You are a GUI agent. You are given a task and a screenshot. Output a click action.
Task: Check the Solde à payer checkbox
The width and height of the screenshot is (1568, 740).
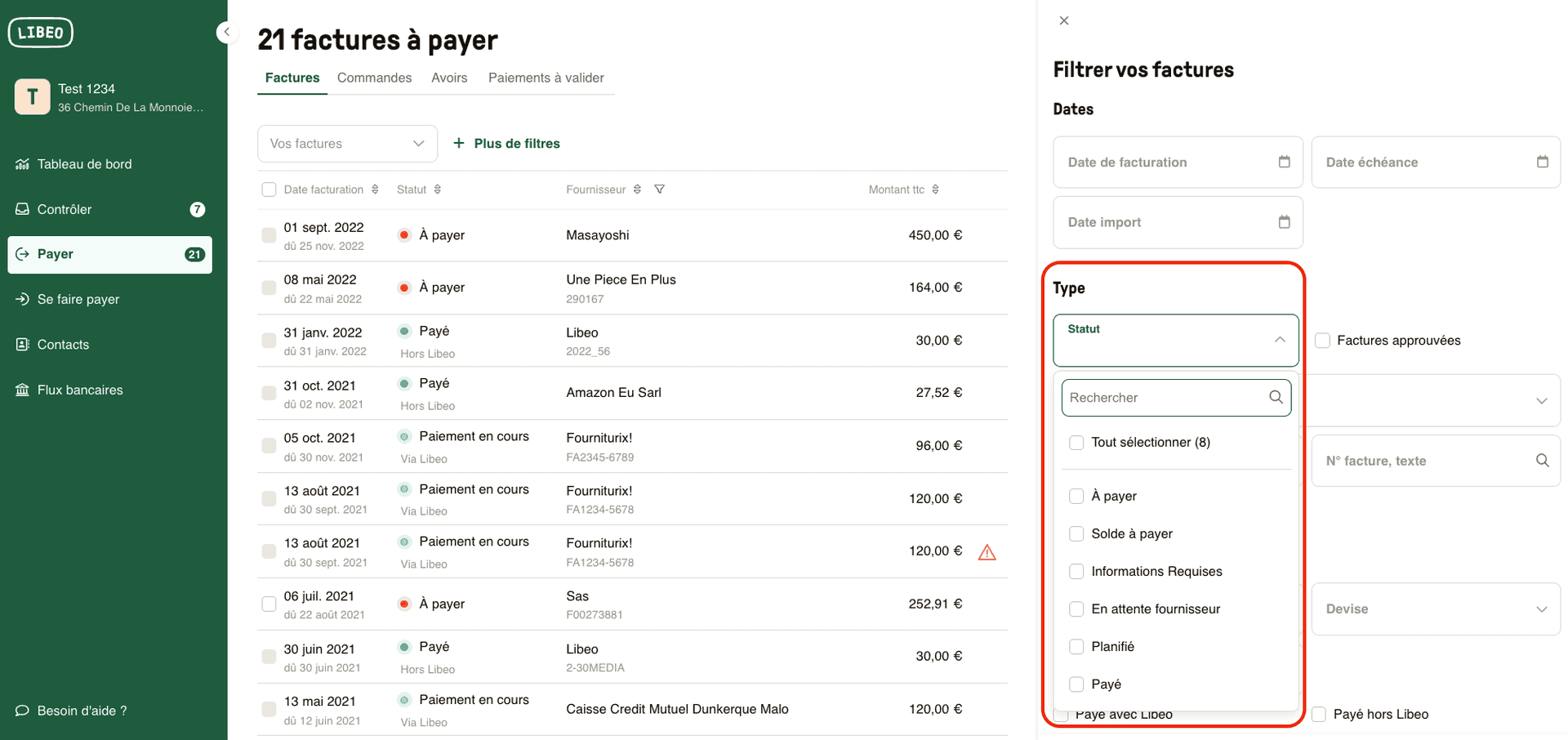pos(1076,533)
